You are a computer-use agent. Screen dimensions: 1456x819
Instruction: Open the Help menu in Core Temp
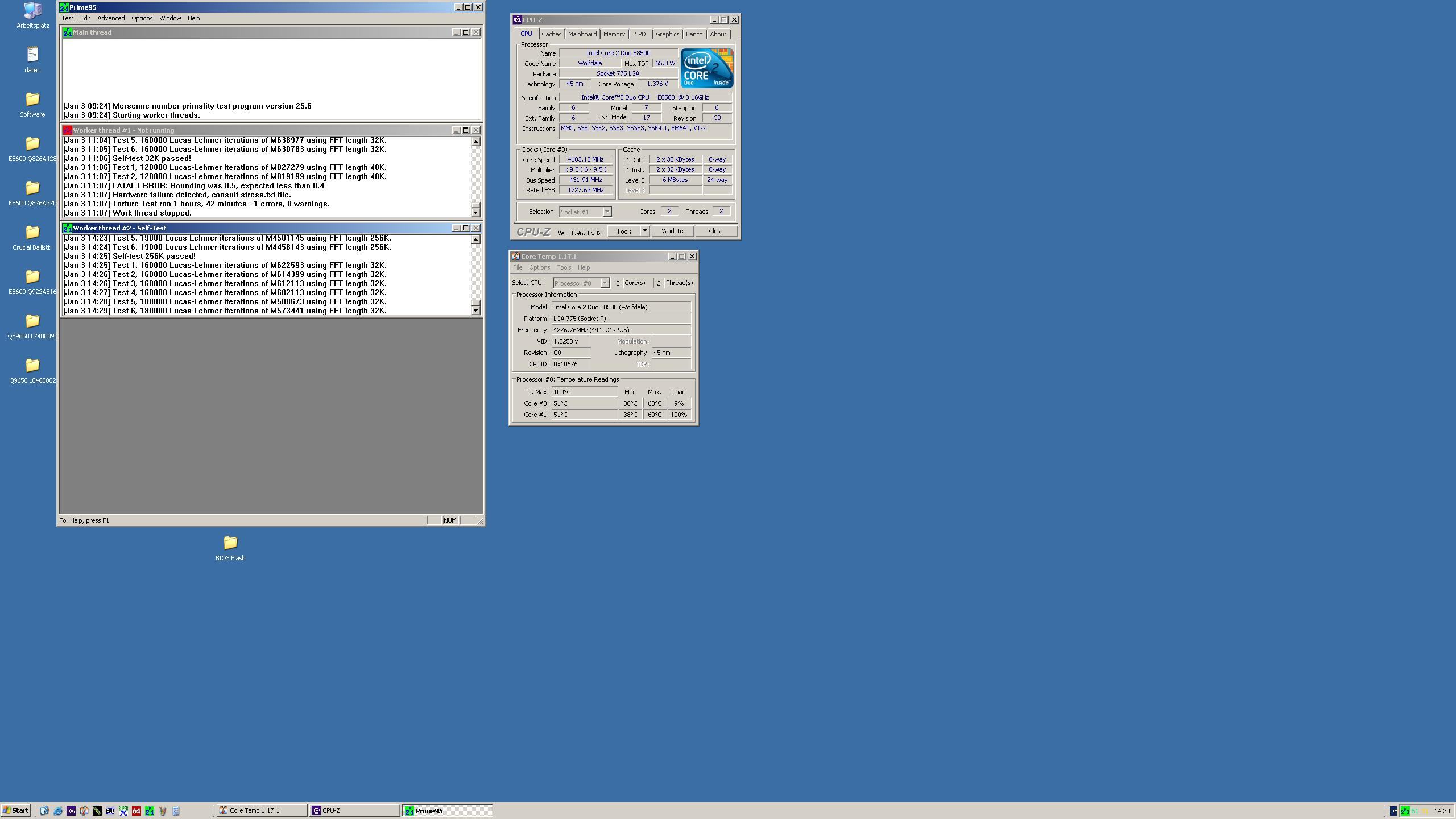[x=584, y=267]
